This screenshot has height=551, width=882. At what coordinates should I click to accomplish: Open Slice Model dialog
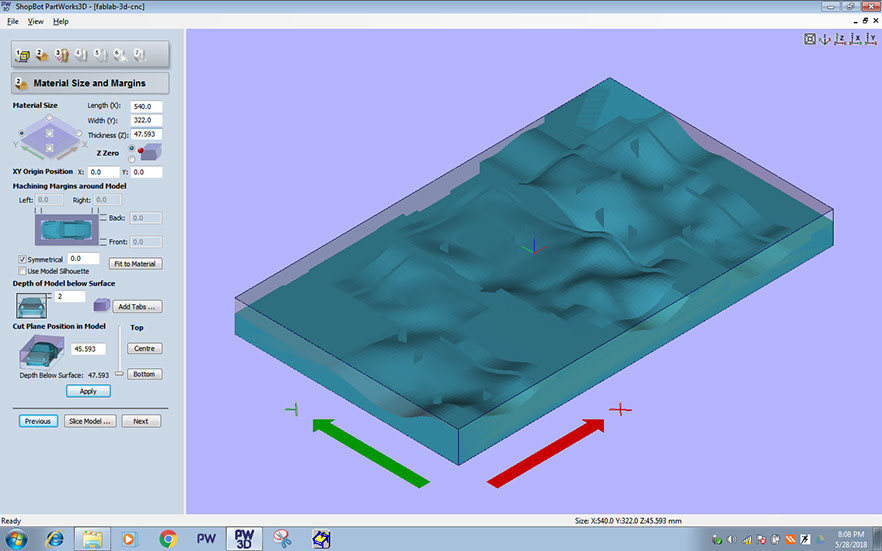90,421
